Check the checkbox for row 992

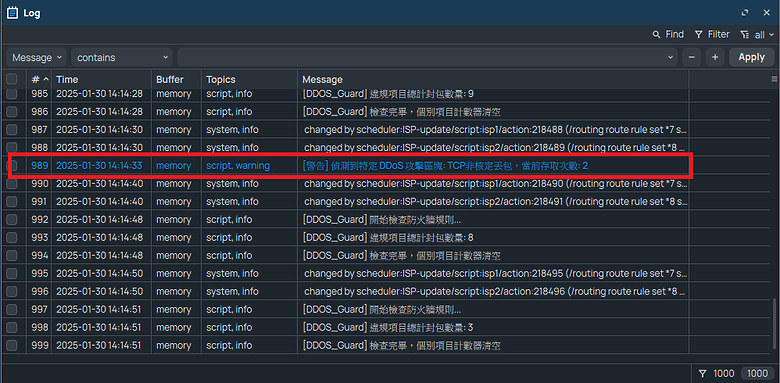pyautogui.click(x=11, y=220)
